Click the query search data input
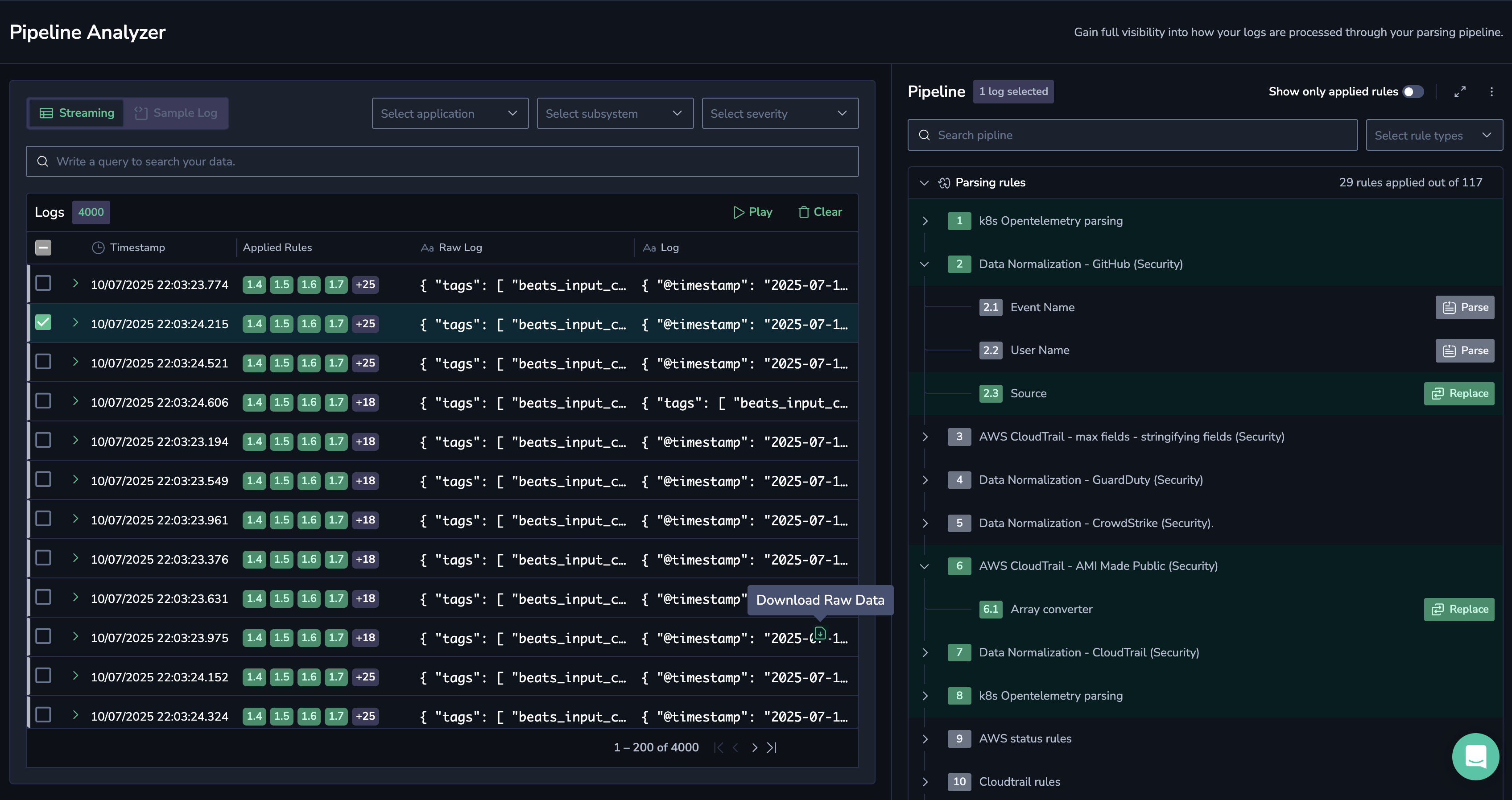This screenshot has width=1512, height=800. point(442,161)
